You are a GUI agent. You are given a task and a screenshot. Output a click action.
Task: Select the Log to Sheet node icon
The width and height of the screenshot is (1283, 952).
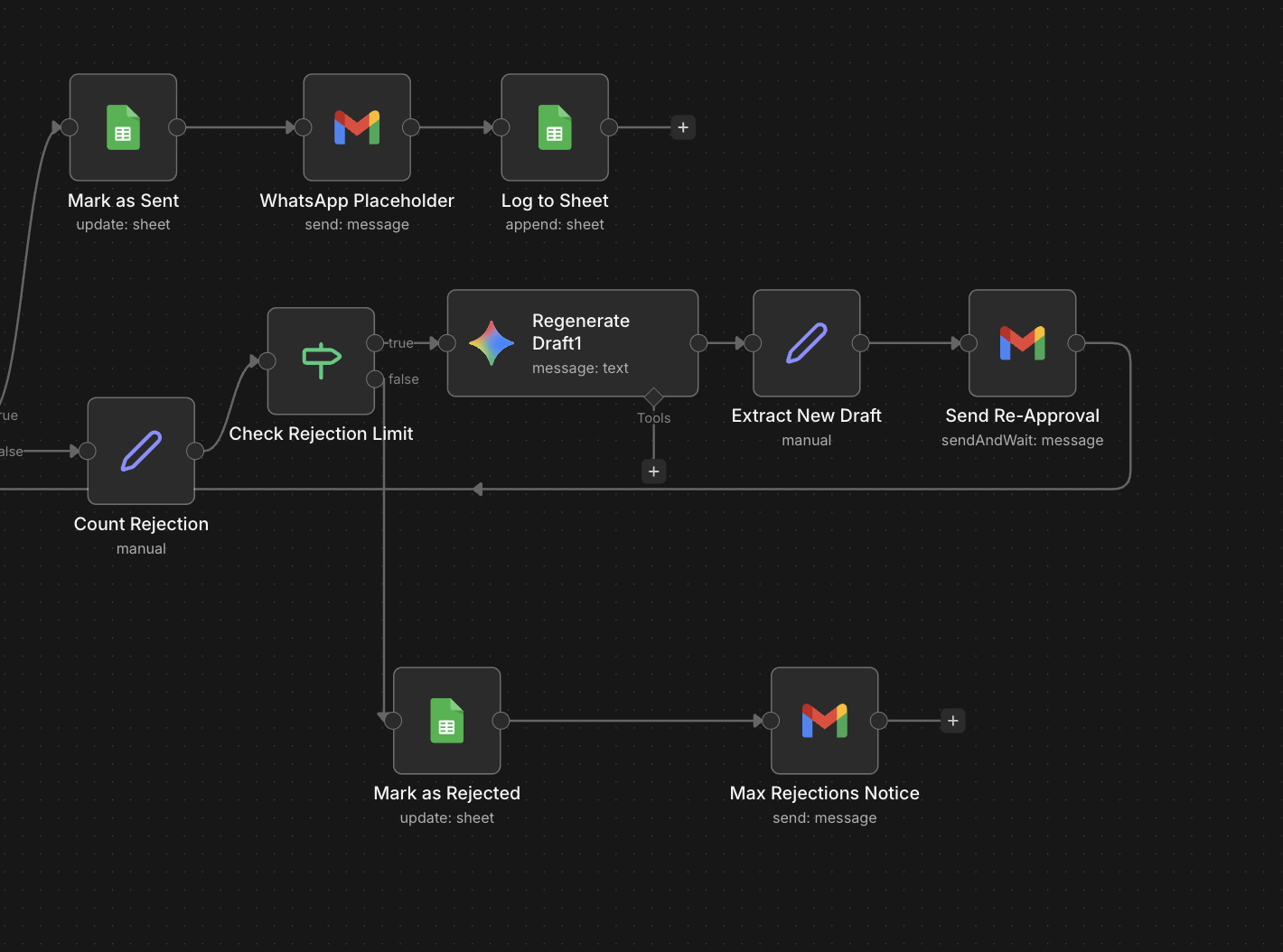point(555,127)
